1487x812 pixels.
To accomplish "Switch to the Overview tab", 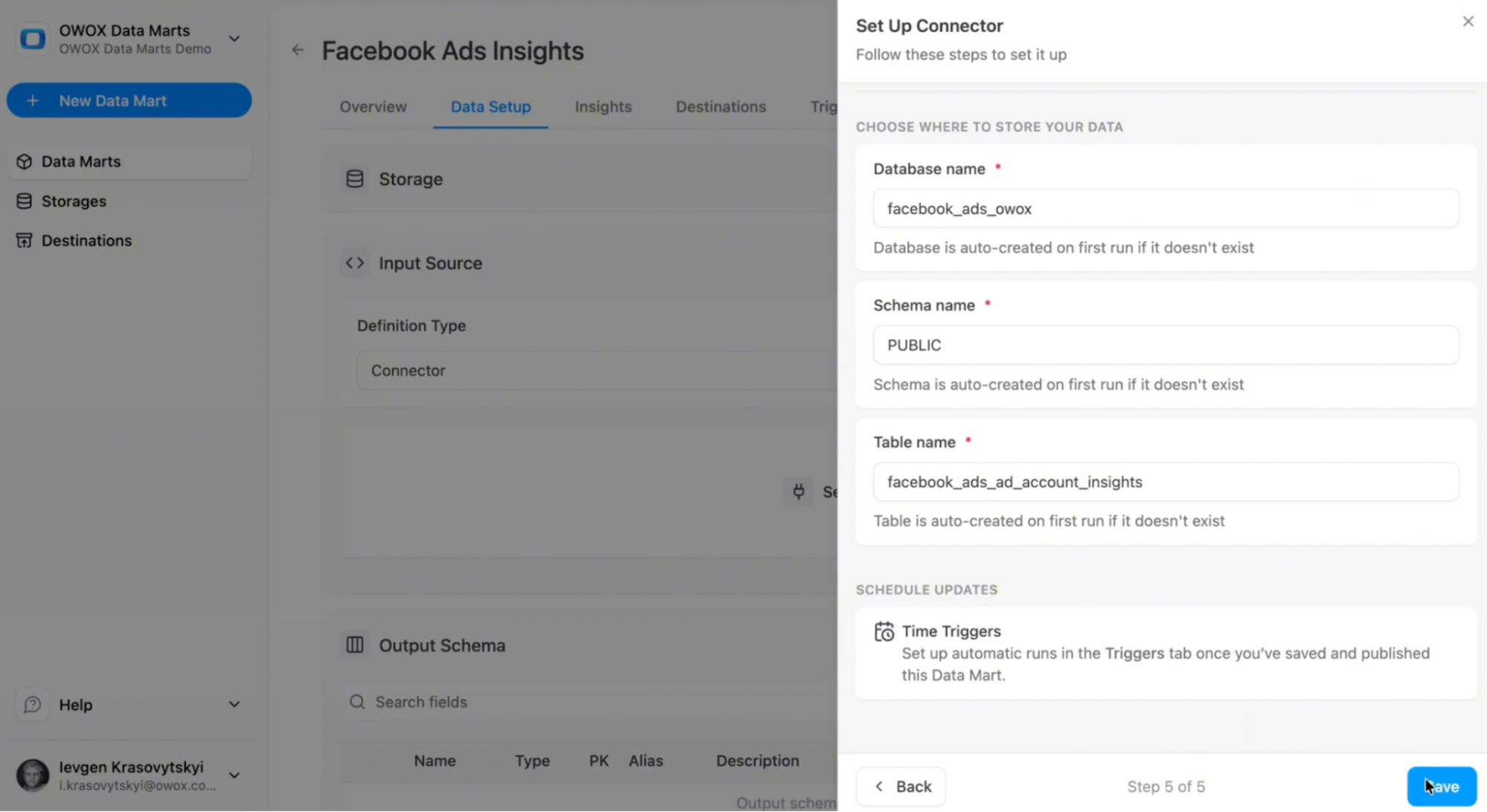I will point(373,106).
